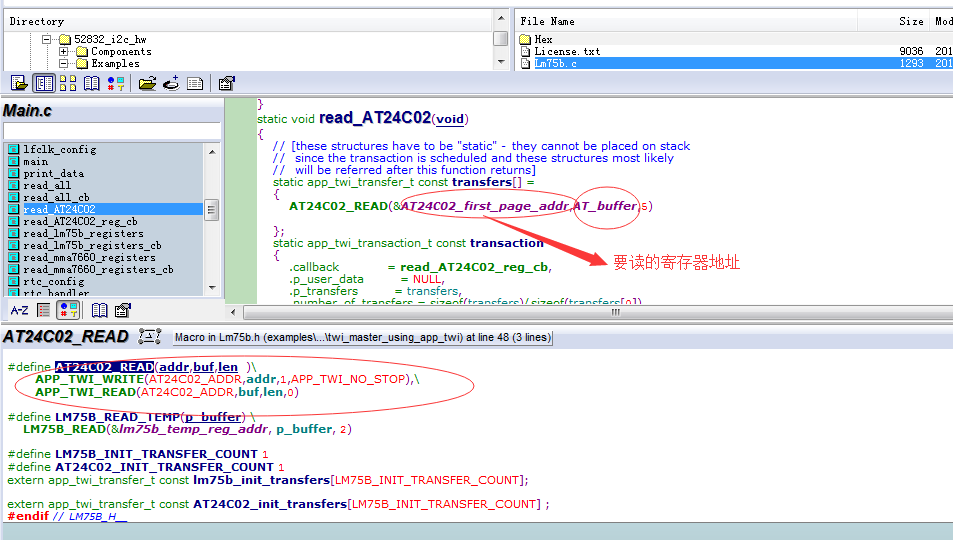The image size is (953, 540).
Task: Select the 52832_i2c_hw folder
Action: pos(110,40)
